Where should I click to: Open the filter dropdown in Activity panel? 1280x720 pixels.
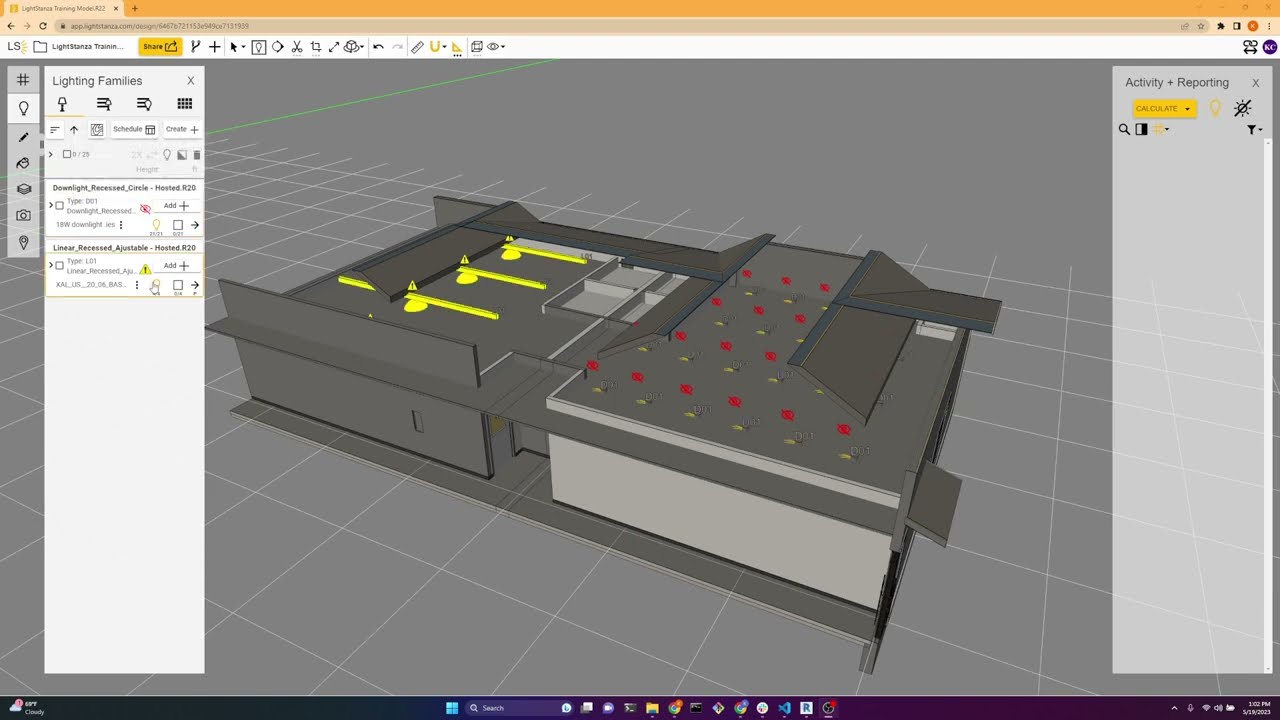click(1254, 130)
